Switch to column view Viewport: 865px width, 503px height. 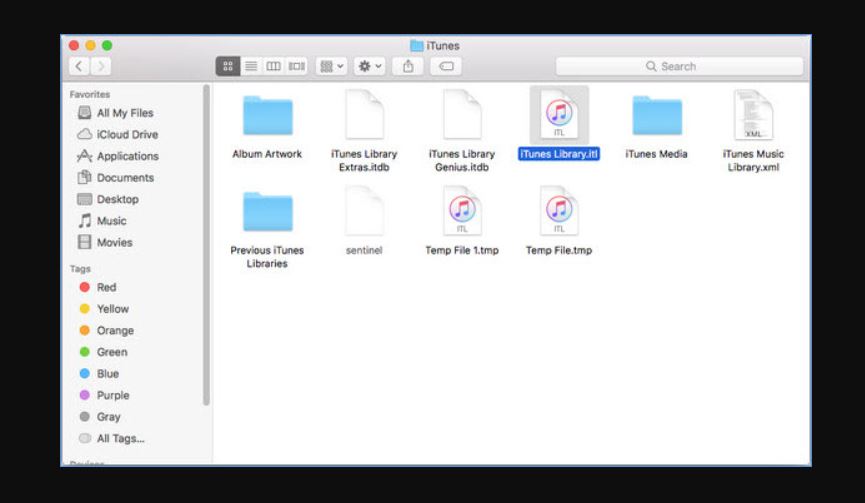pyautogui.click(x=273, y=66)
